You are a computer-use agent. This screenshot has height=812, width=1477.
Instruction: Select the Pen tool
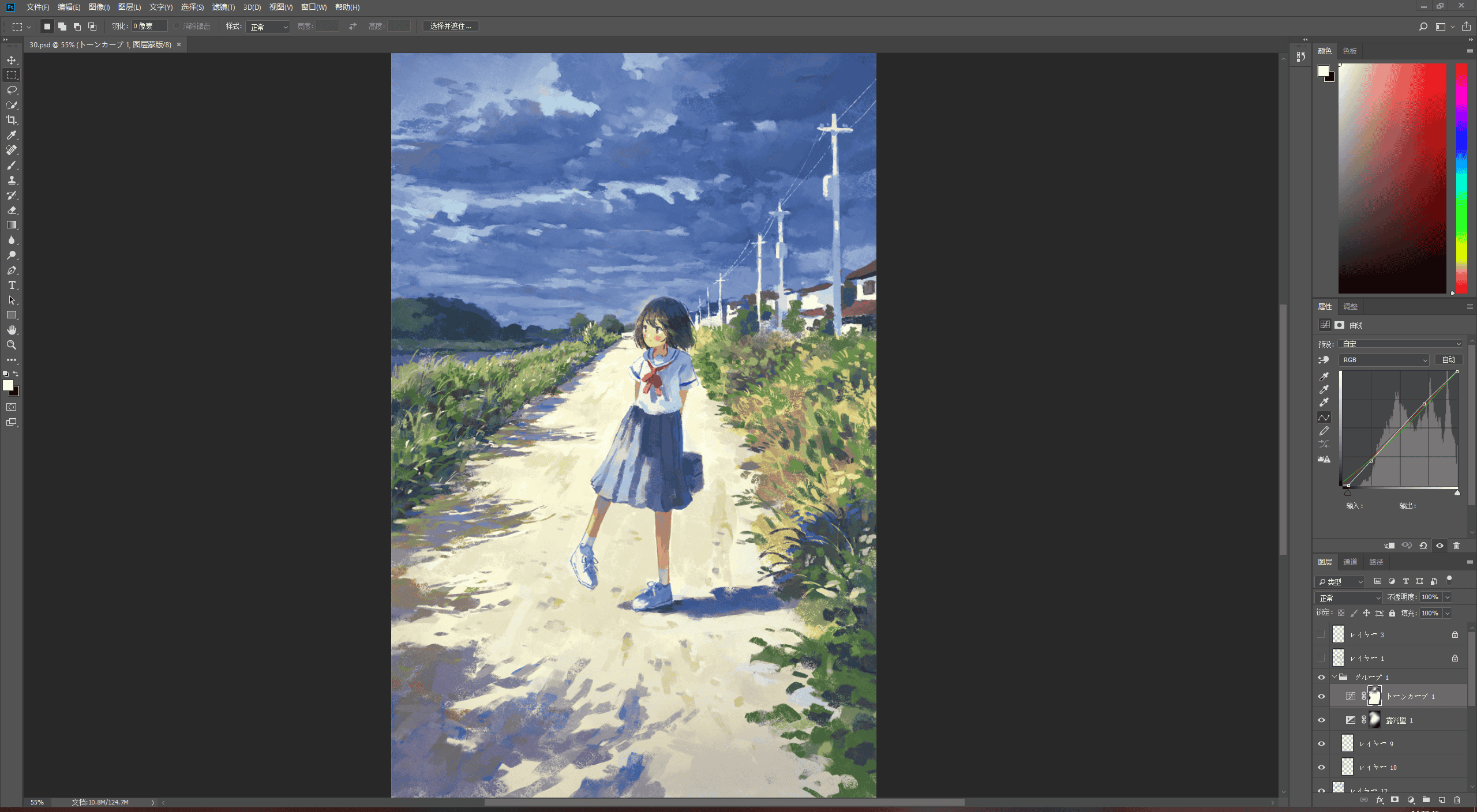click(12, 270)
